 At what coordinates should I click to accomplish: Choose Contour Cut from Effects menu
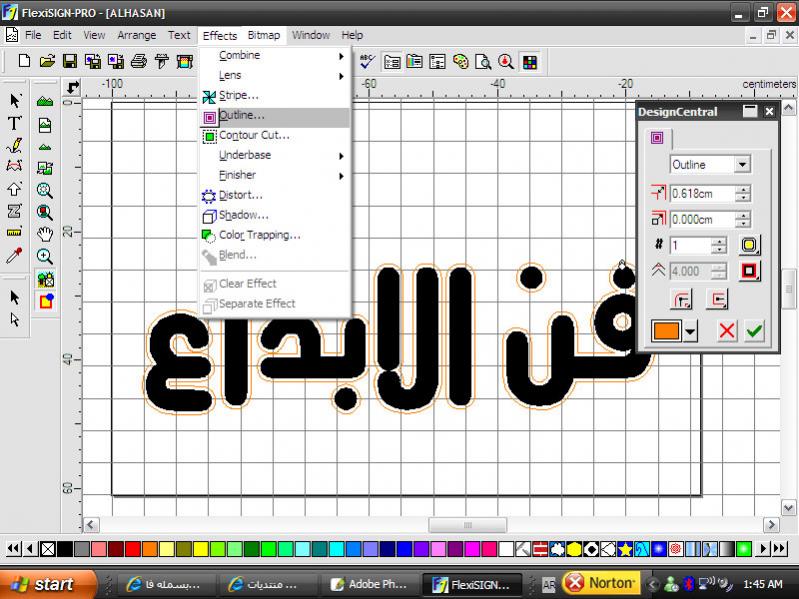tap(254, 135)
